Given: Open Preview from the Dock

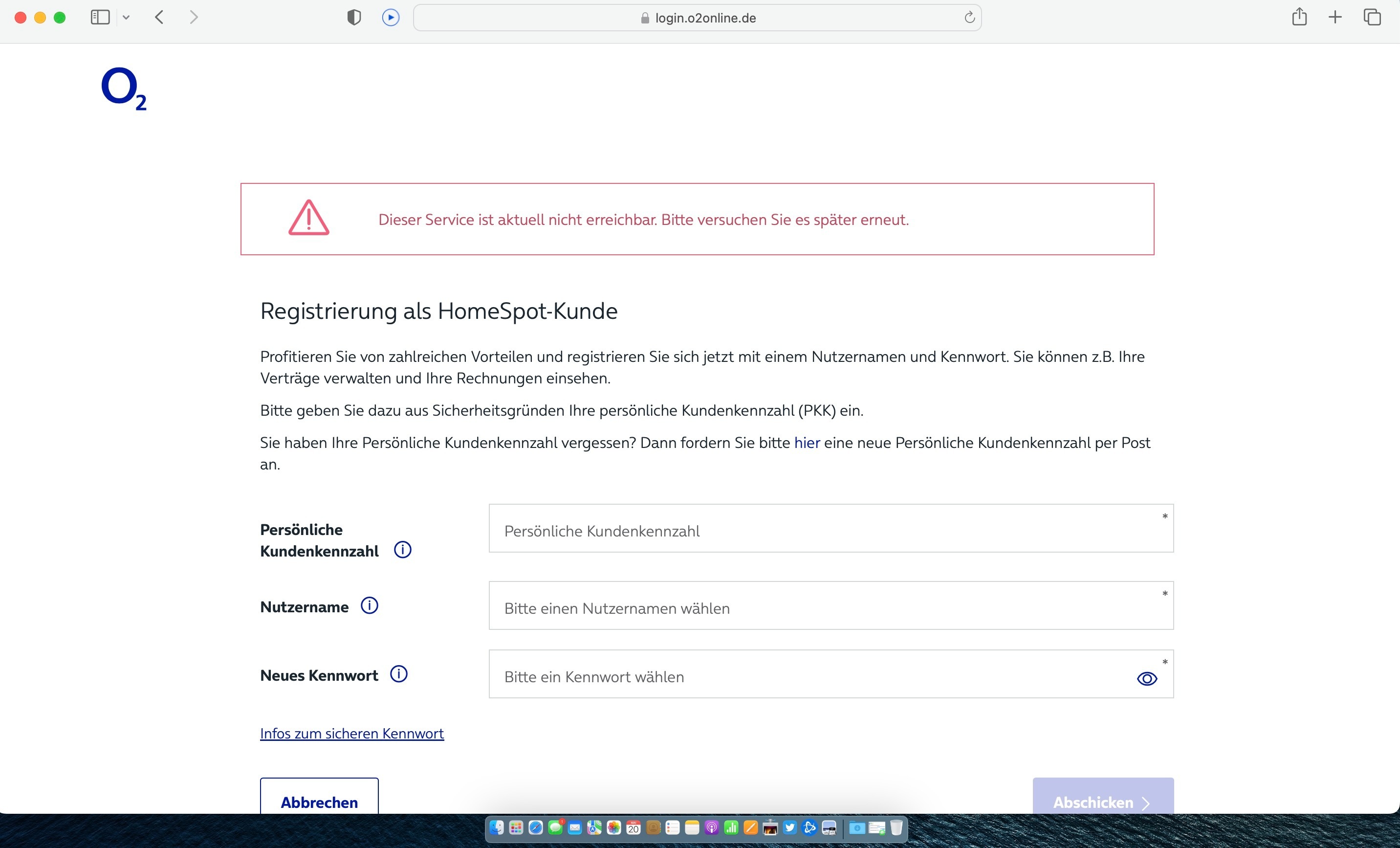Looking at the screenshot, I should [830, 827].
